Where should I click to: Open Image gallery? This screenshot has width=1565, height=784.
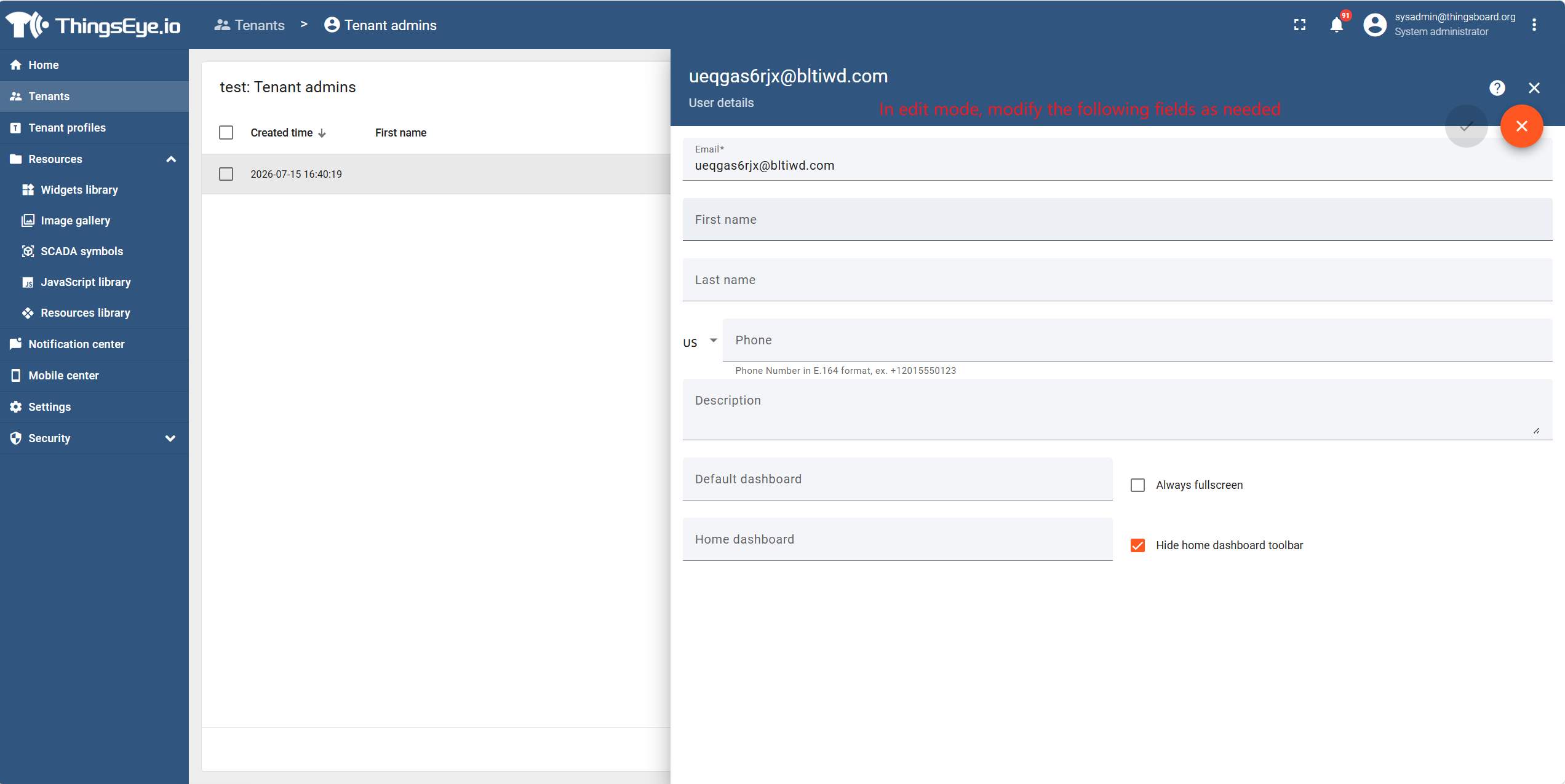click(94, 221)
